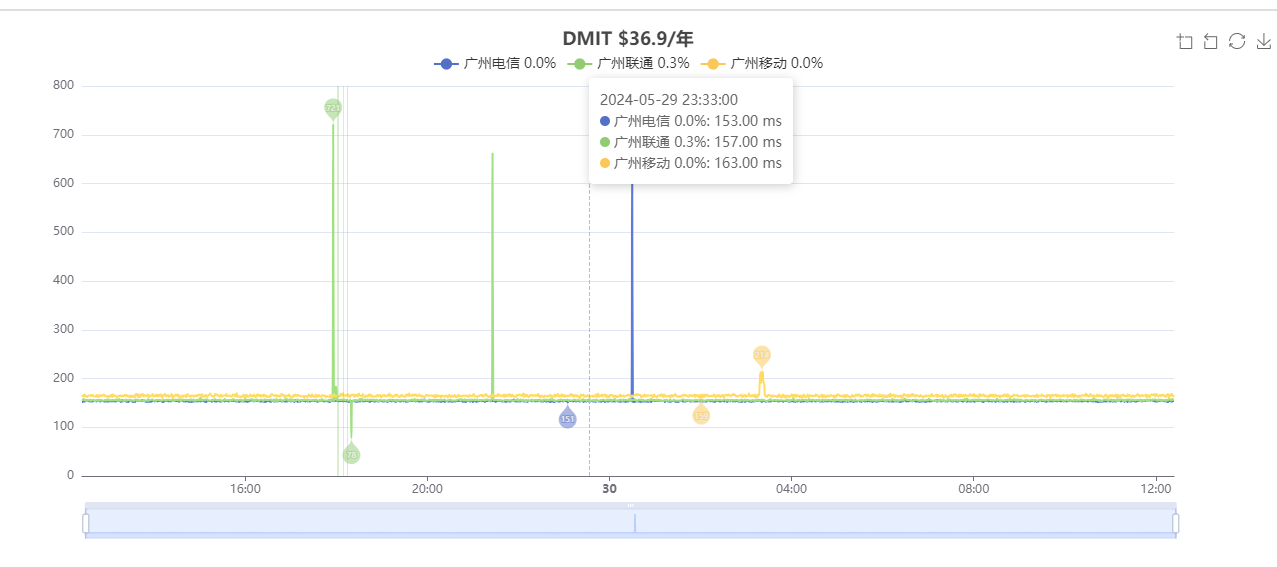Download the chart as image

click(x=1263, y=41)
